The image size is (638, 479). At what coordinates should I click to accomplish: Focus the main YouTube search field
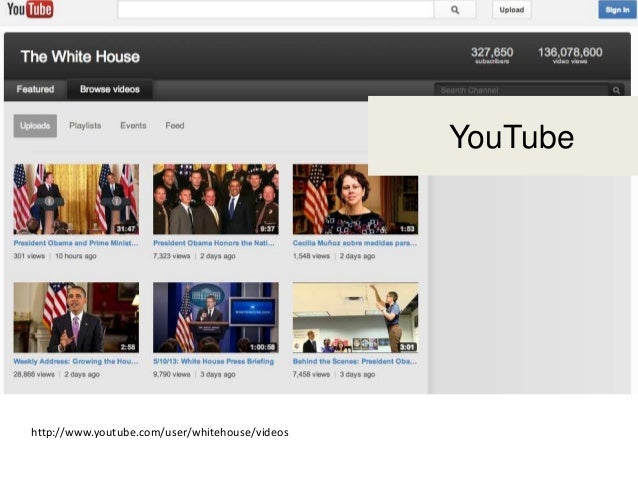click(x=275, y=10)
